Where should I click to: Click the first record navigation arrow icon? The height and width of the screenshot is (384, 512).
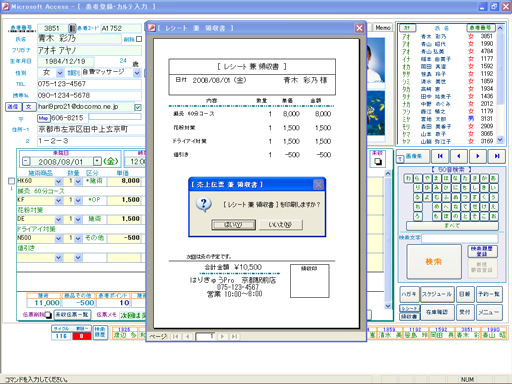440,156
